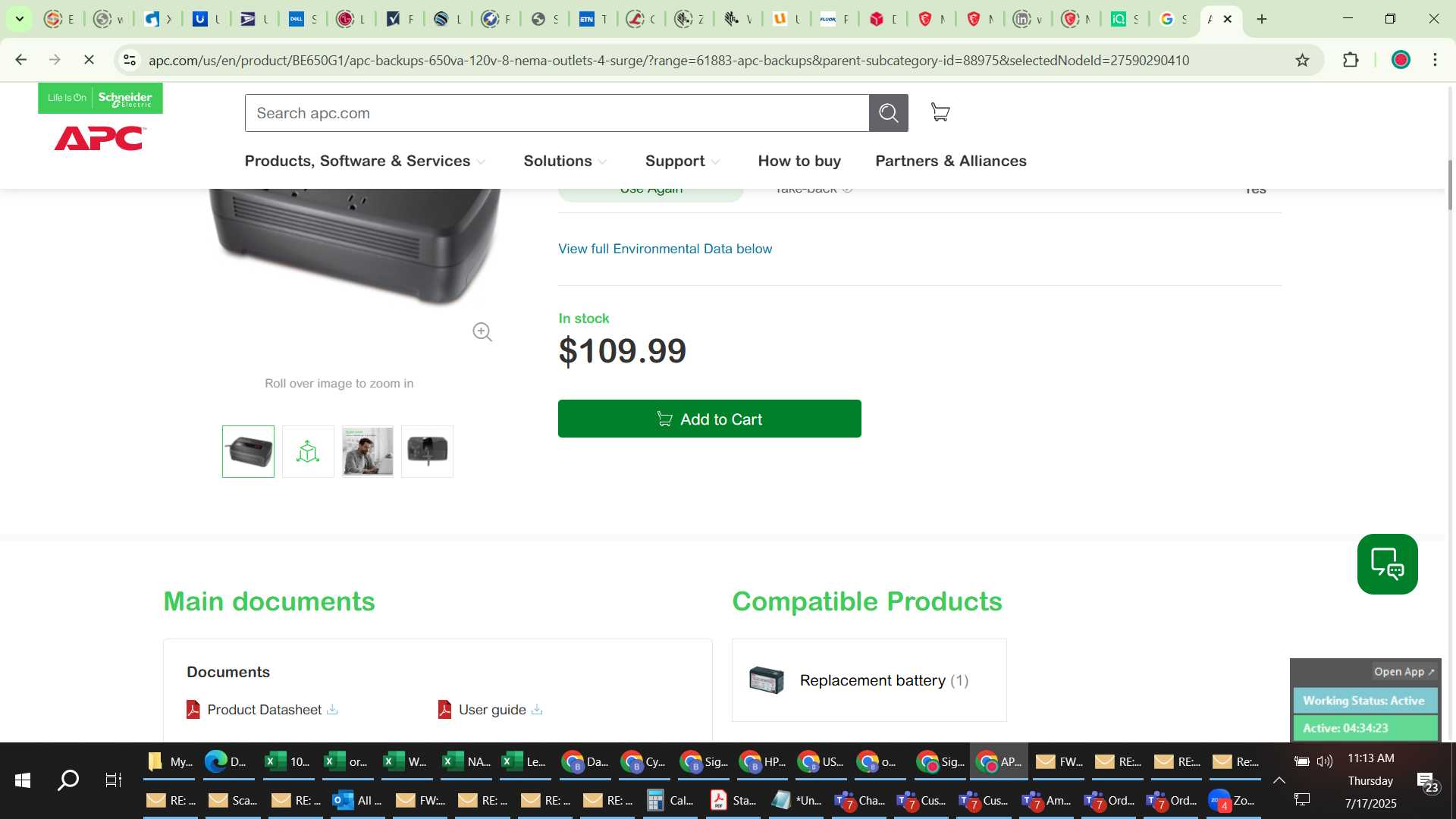The width and height of the screenshot is (1456, 819).
Task: Switch to the Google search tab
Action: (1172, 19)
